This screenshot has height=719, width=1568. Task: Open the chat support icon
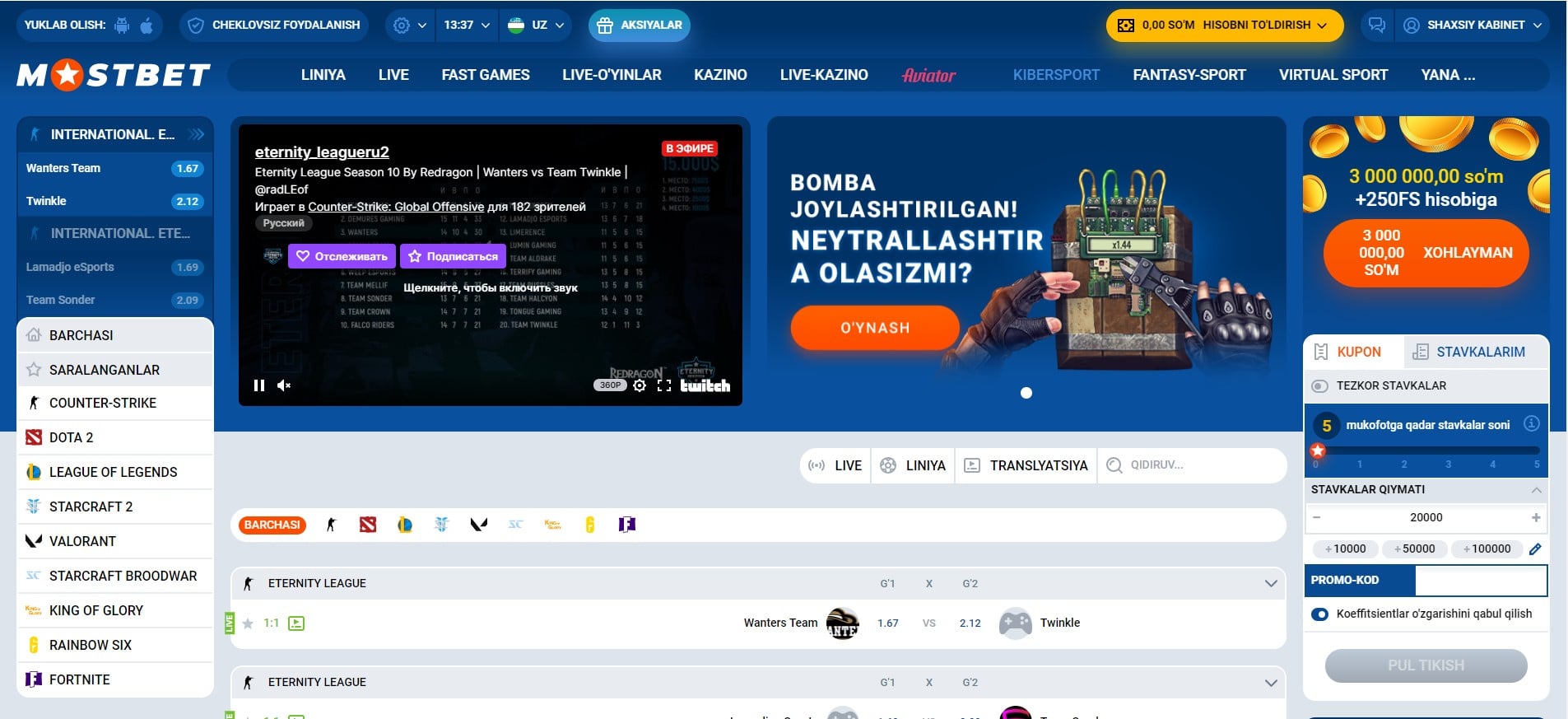[x=1376, y=26]
